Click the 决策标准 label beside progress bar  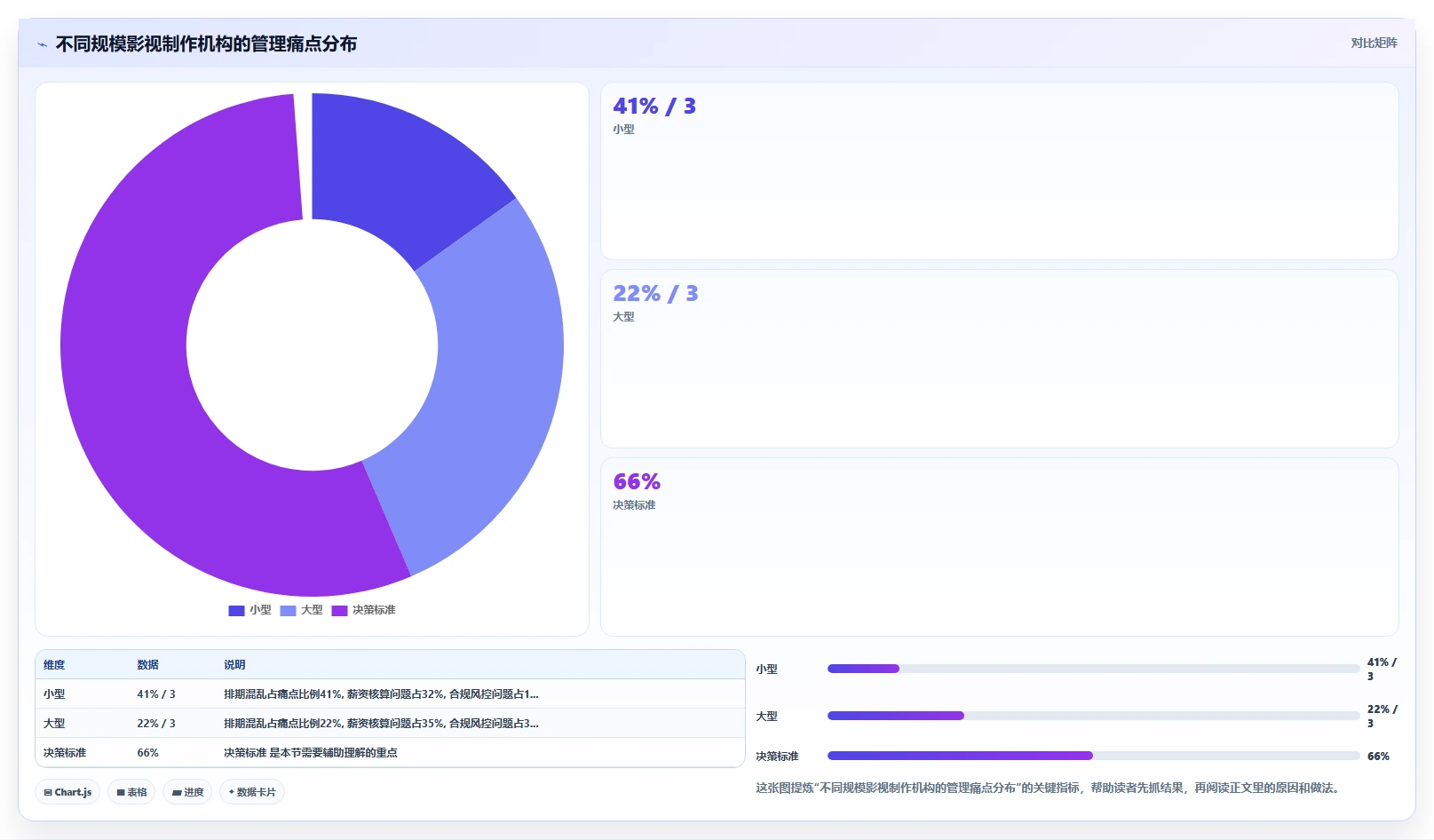point(777,757)
